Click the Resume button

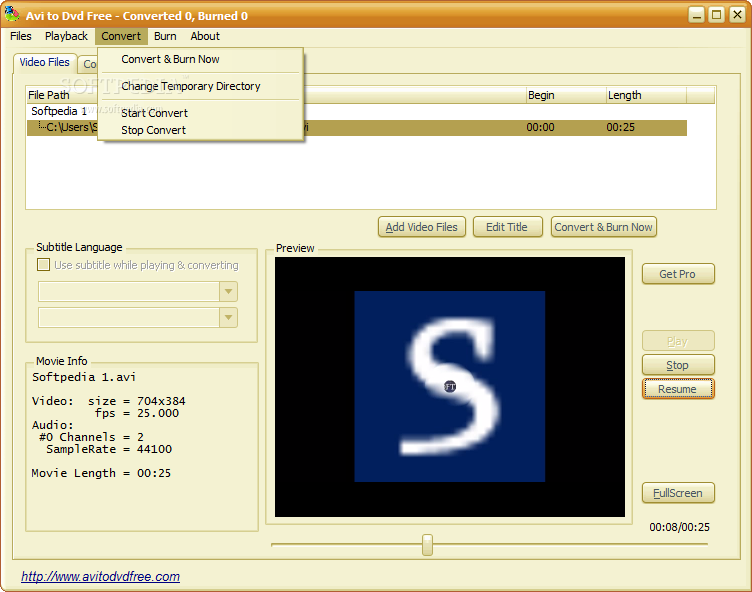pos(678,389)
